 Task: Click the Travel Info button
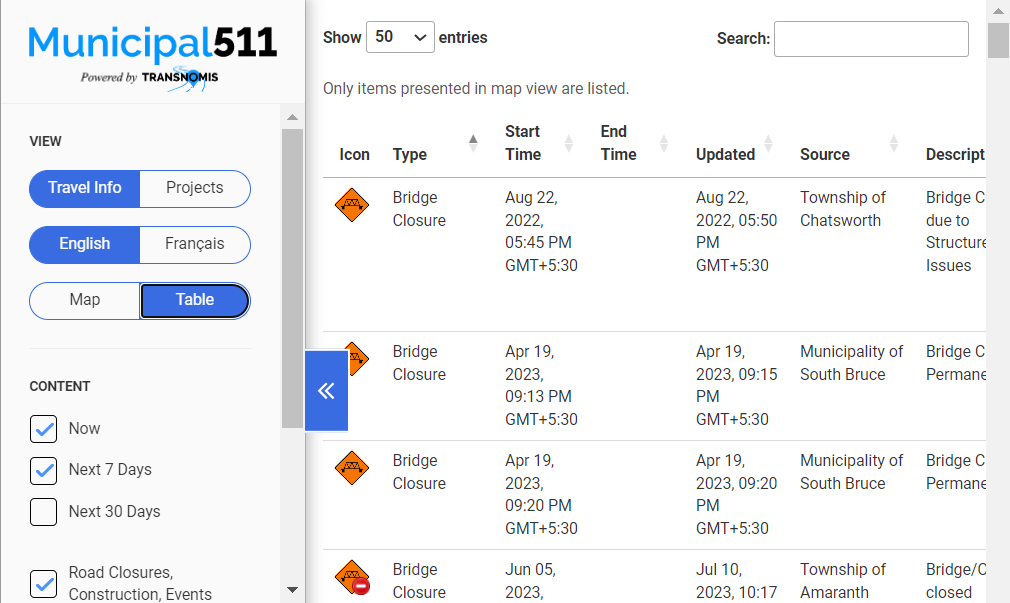point(84,188)
